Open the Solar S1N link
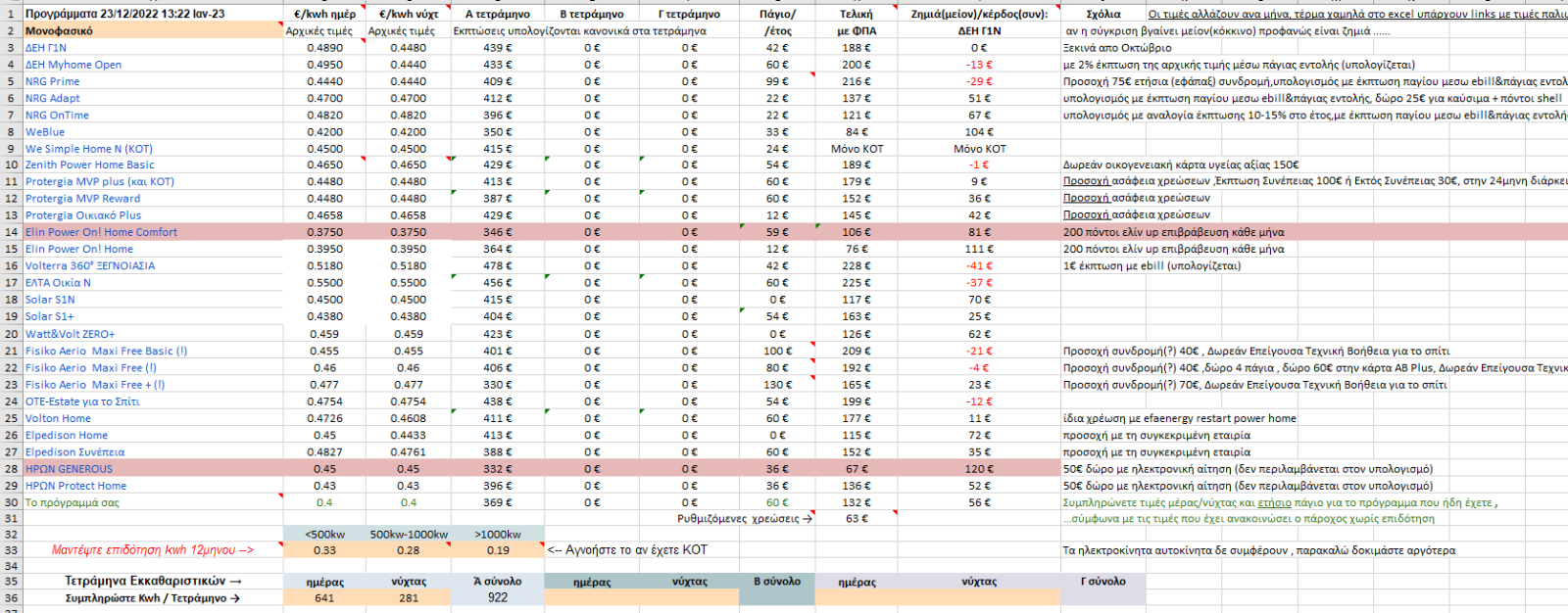 click(50, 299)
